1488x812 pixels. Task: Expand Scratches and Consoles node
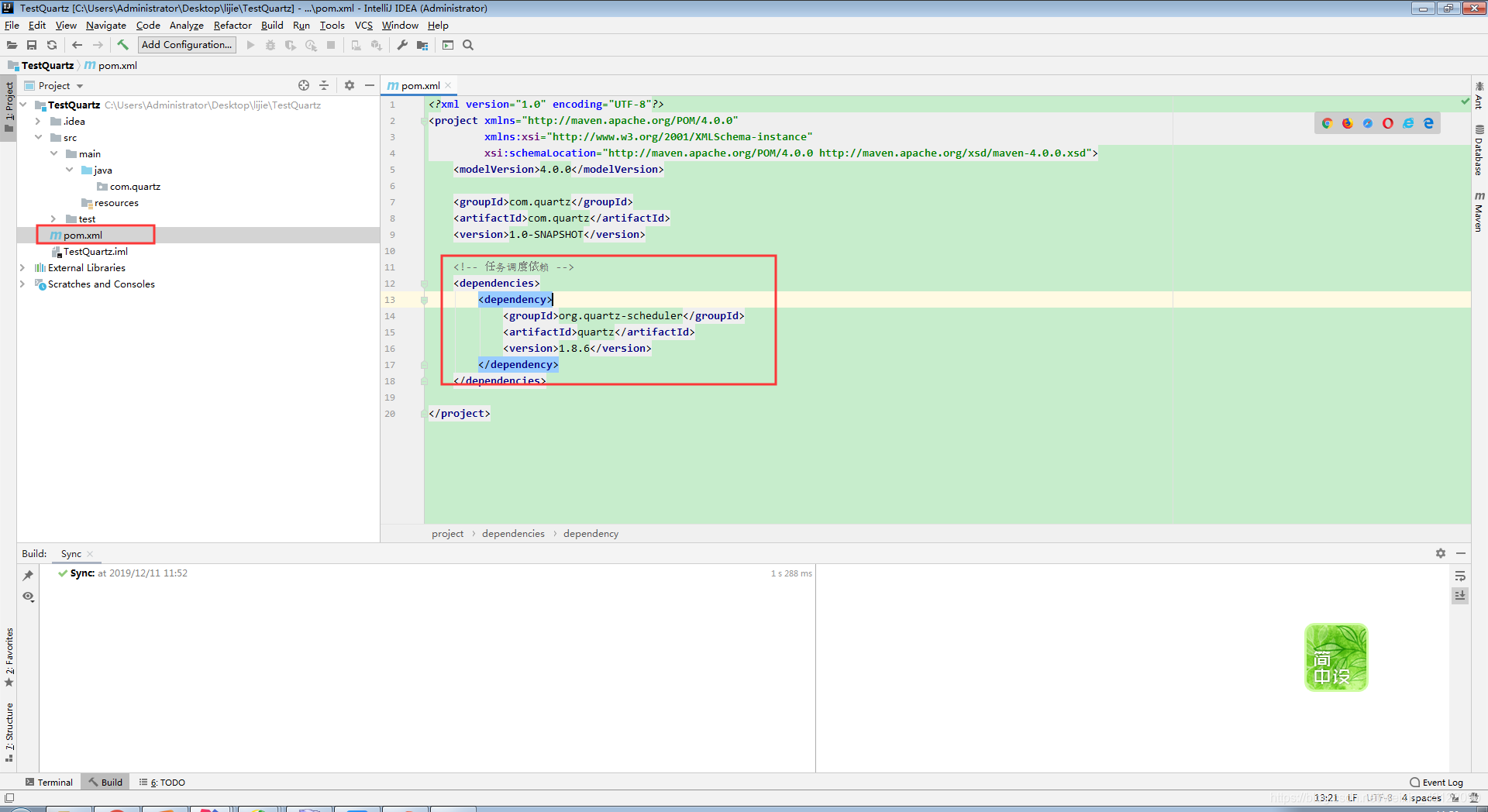tap(22, 284)
